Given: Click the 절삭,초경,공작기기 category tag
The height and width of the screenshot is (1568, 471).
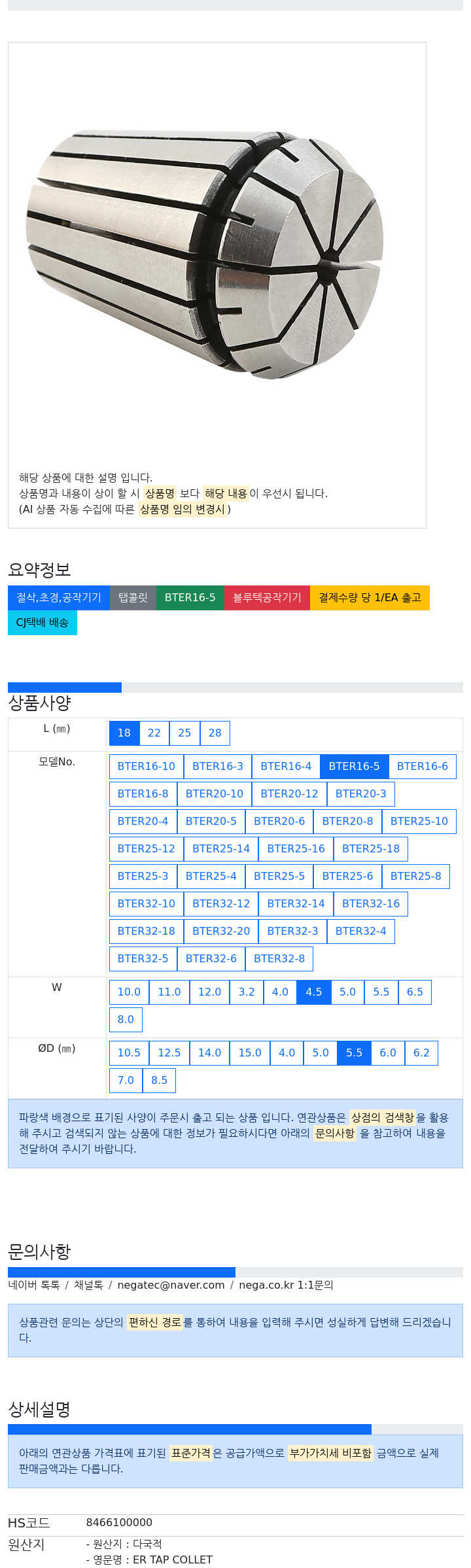Looking at the screenshot, I should pos(59,597).
